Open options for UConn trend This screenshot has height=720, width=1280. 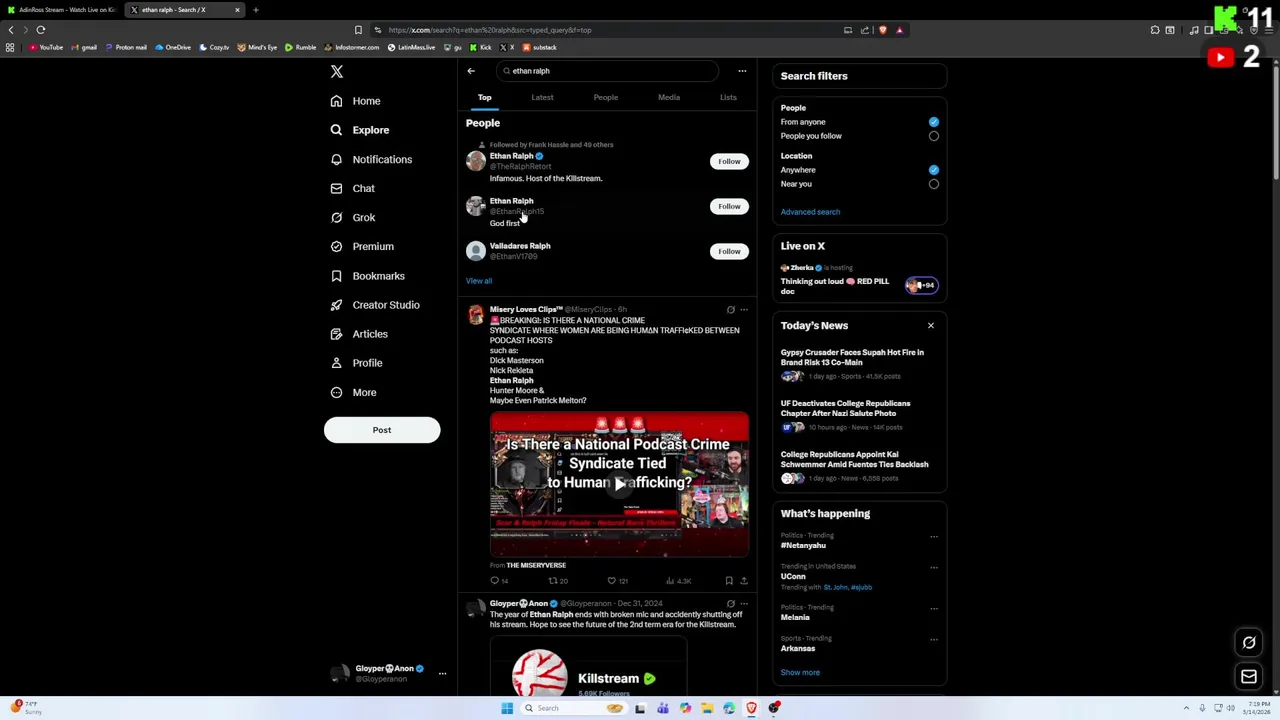tap(934, 567)
